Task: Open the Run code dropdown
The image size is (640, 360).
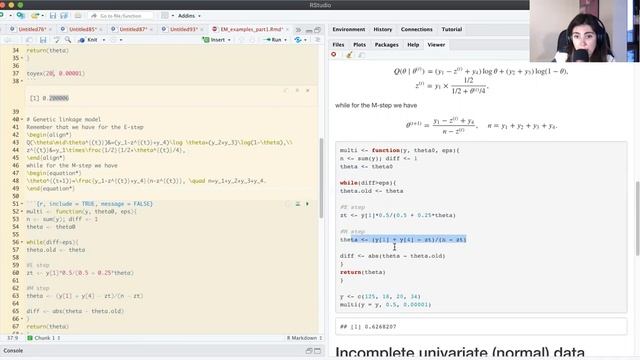Action: point(285,40)
